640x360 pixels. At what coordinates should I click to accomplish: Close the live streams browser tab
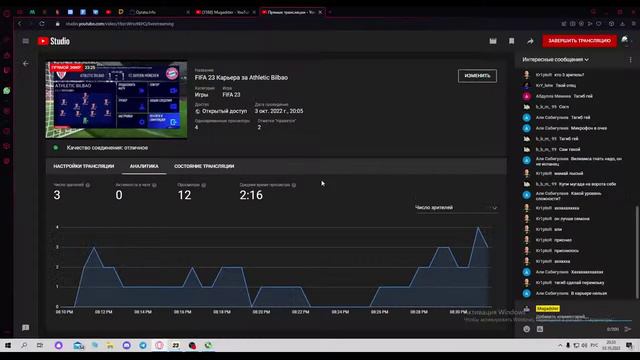320,12
